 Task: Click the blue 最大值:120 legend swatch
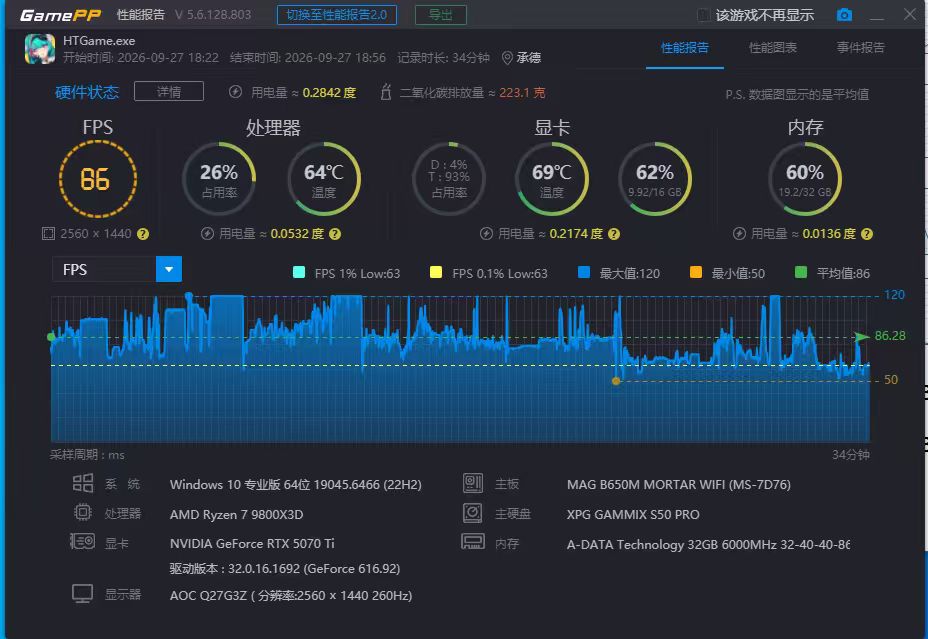584,272
